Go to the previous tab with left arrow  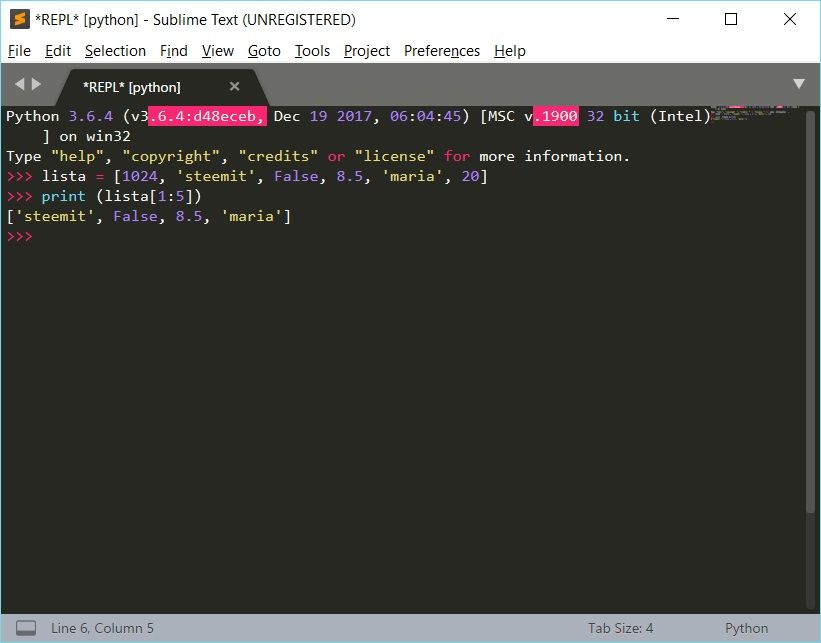click(19, 84)
